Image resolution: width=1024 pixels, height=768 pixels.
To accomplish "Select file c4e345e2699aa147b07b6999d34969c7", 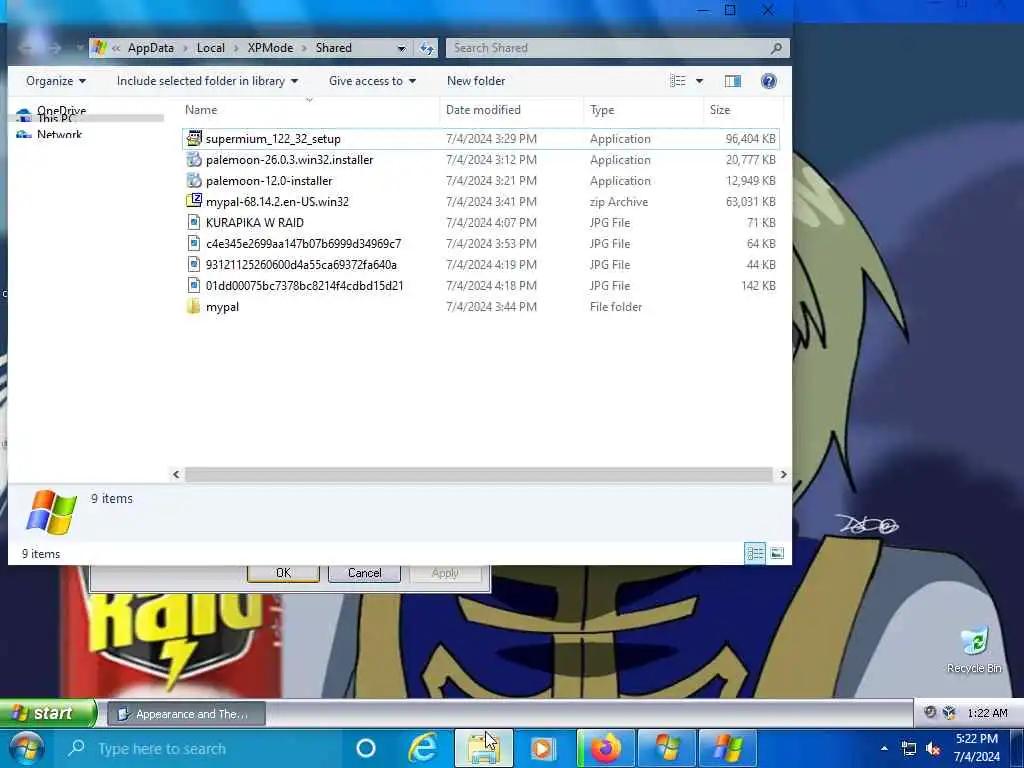I will point(303,244).
